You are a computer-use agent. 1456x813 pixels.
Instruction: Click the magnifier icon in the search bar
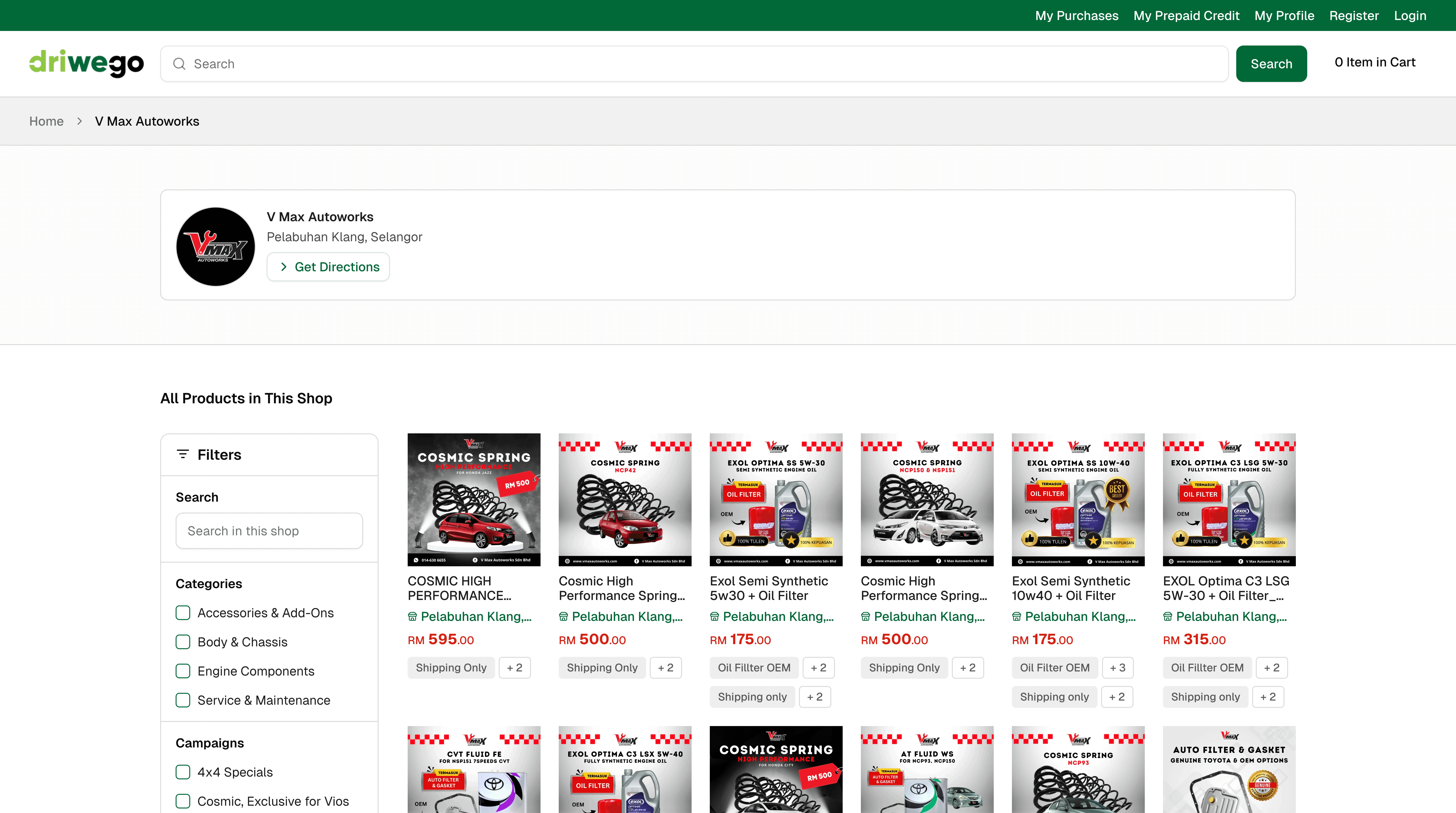(179, 64)
